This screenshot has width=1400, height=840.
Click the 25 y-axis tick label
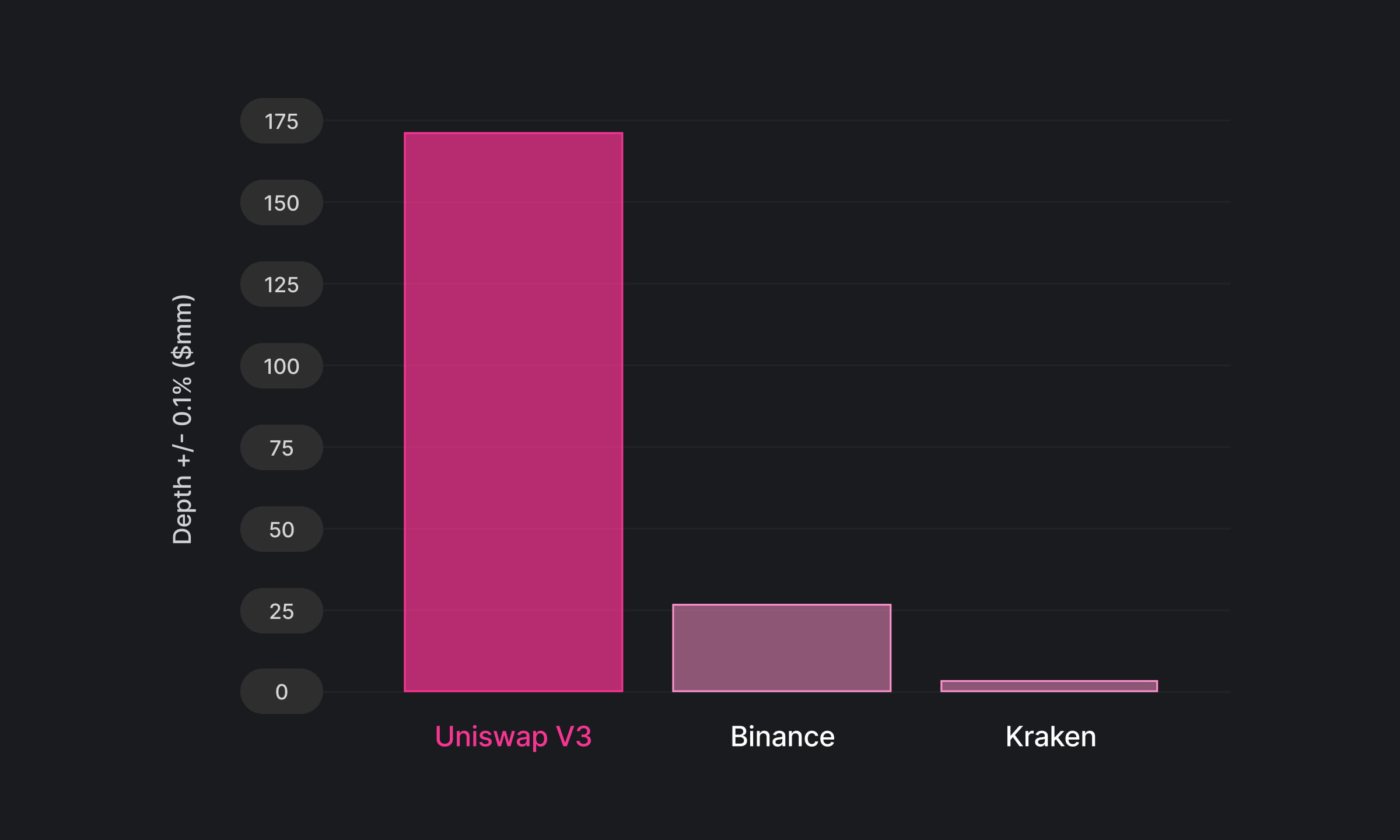pos(281,611)
